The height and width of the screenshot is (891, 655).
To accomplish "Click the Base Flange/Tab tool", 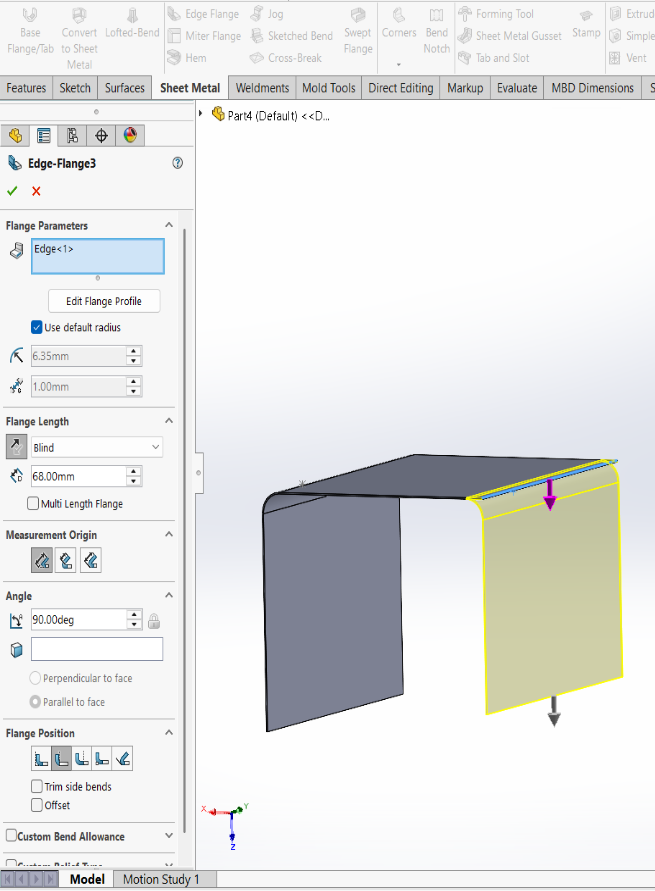I will 30,32.
